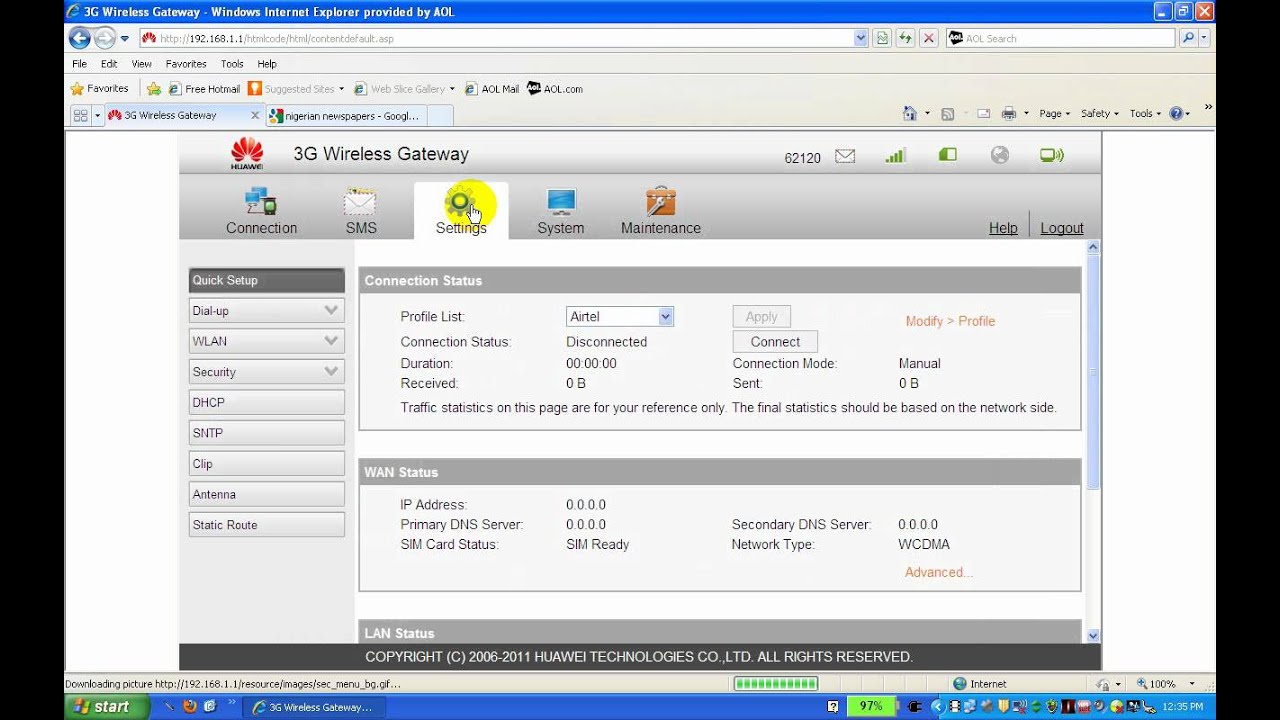Open the Quick Tabs grid icon
This screenshot has width=1280, height=720.
pos(81,115)
